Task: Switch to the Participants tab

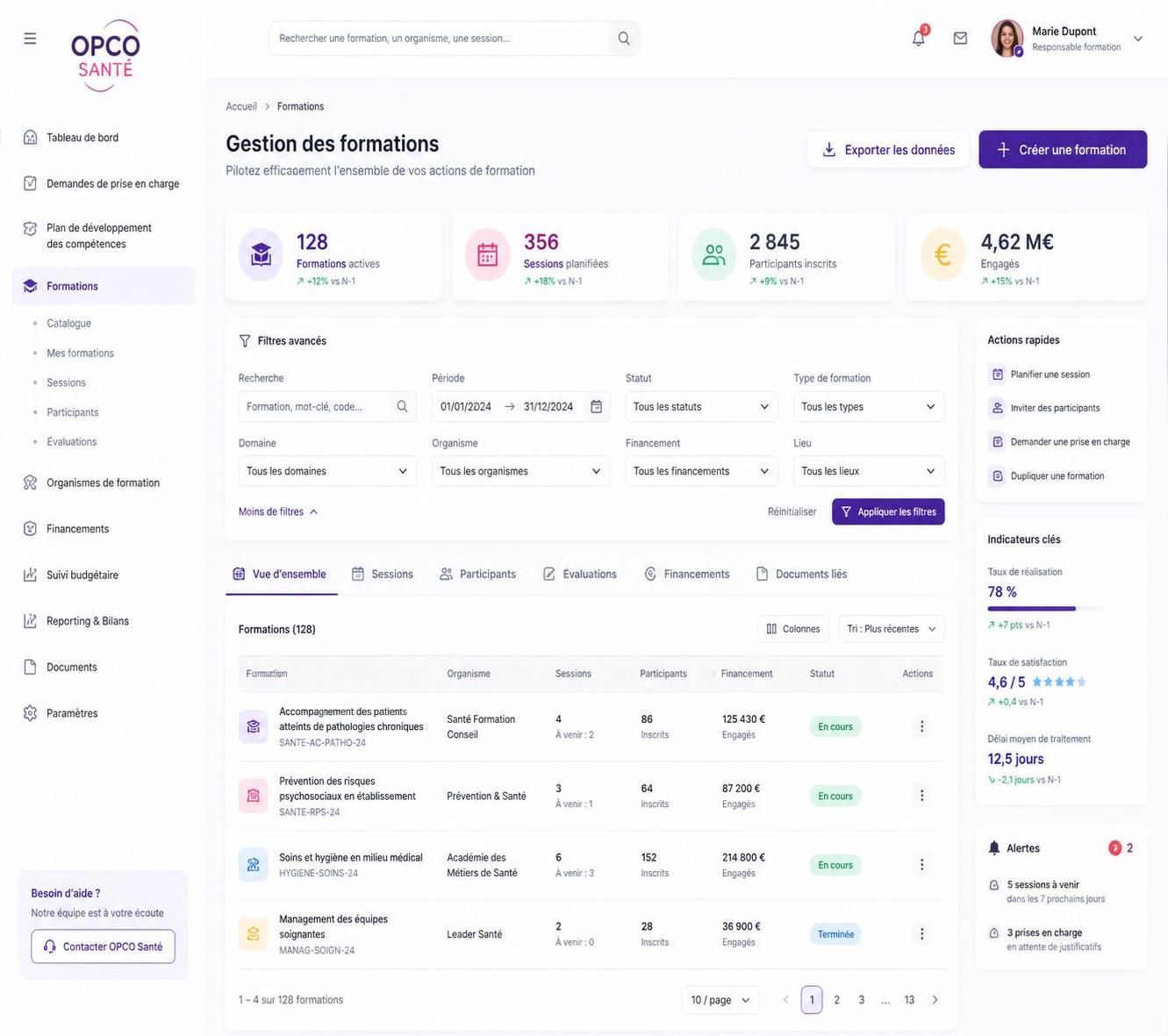Action: [x=478, y=575]
